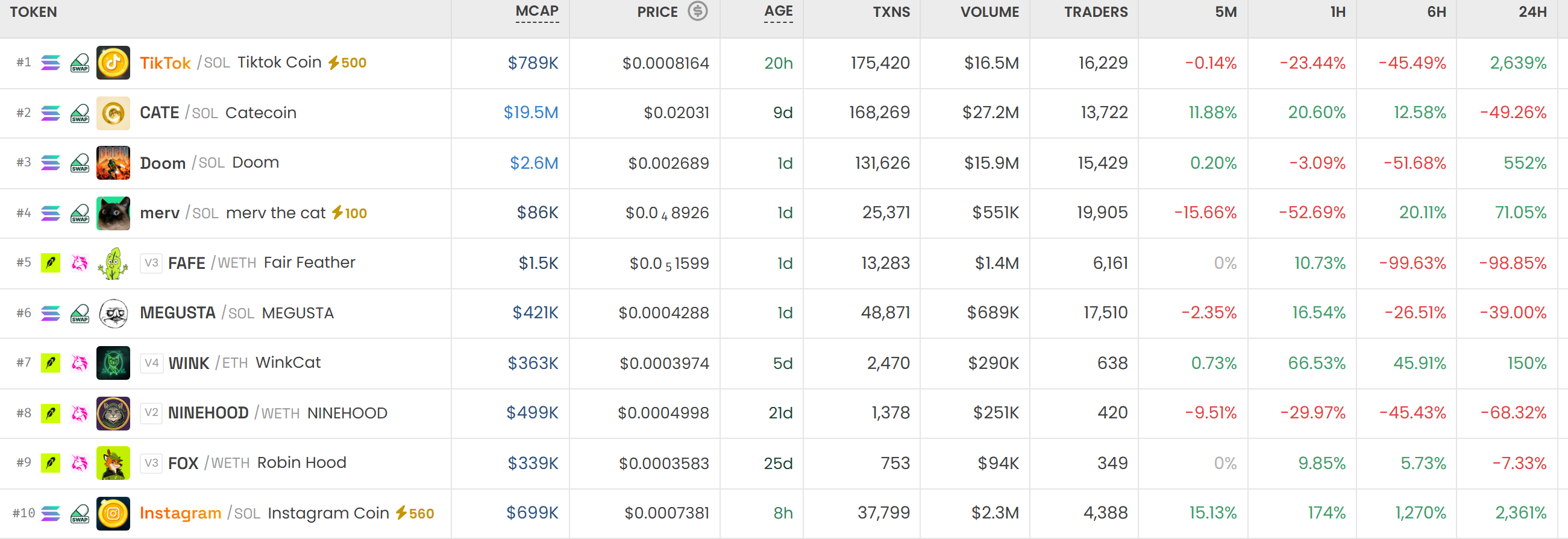The width and height of the screenshot is (1568, 539).
Task: Sort by the 1H change column header
Action: point(1337,12)
